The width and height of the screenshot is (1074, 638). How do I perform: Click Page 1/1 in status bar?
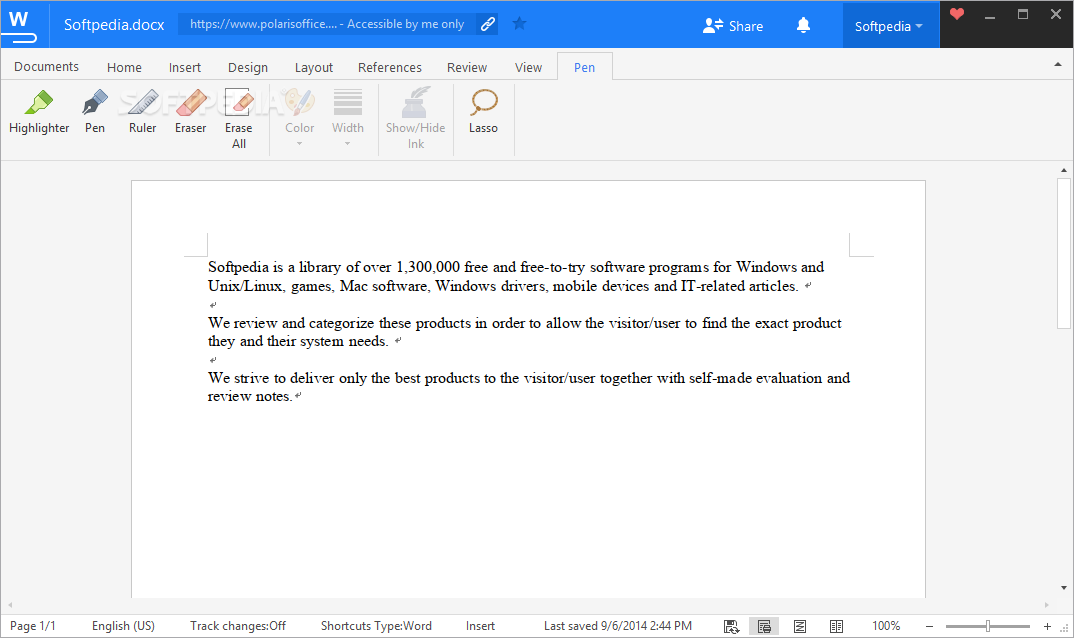click(x=33, y=626)
